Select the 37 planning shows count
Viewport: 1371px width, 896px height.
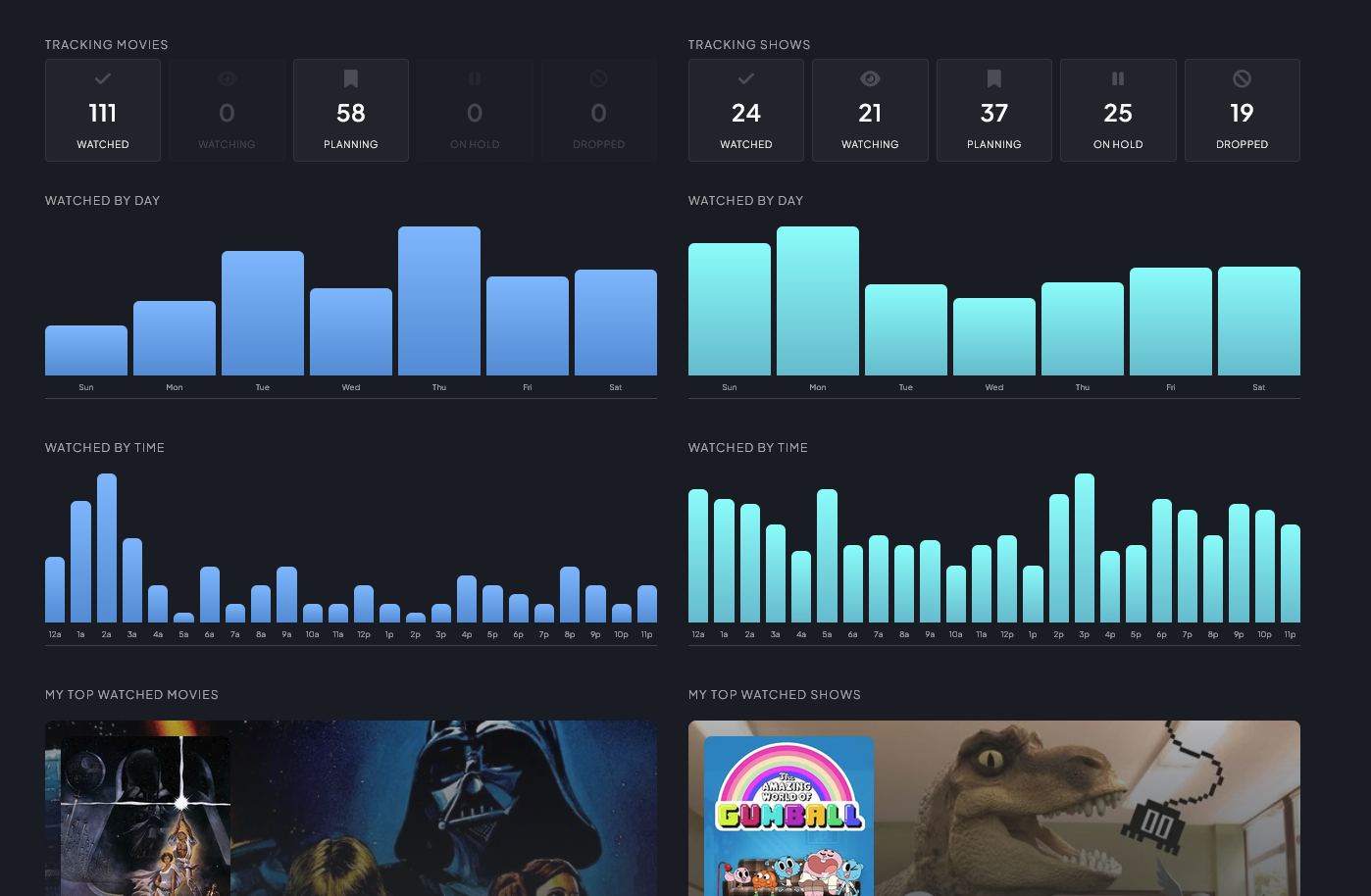point(994,114)
